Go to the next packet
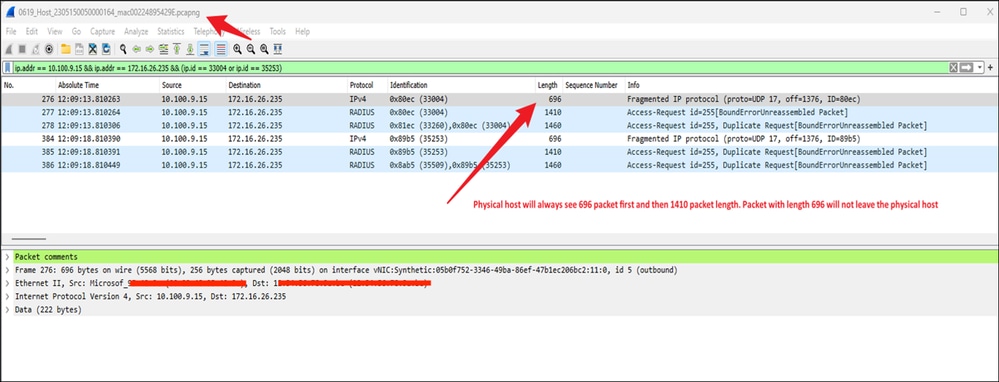Viewport: 999px width, 382px height. pyautogui.click(x=150, y=49)
